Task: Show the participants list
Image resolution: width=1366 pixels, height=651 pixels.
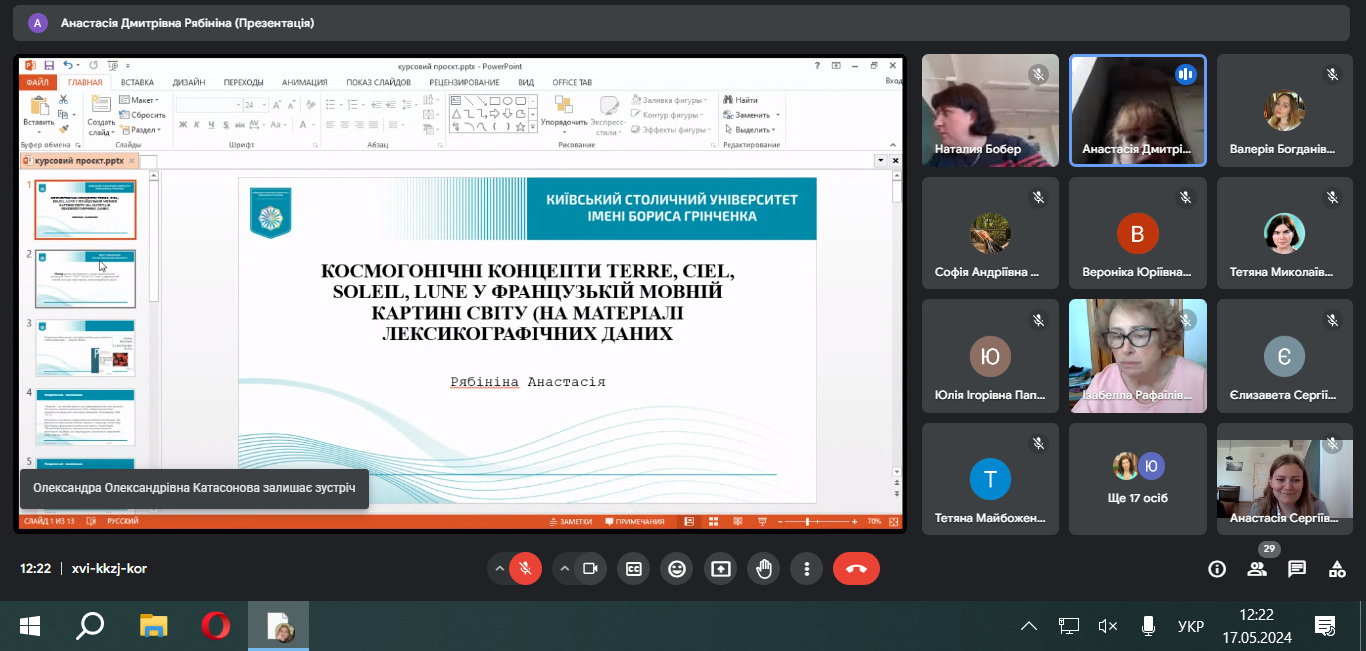Action: pyautogui.click(x=1257, y=569)
